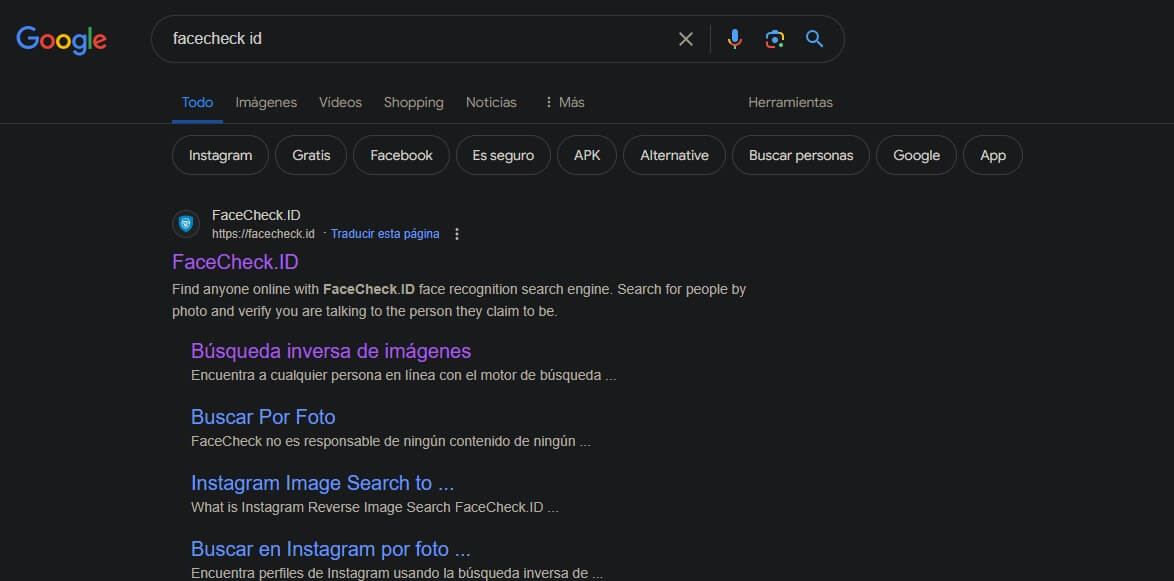The image size is (1174, 581).
Task: Open the Herramientas search tools
Action: coord(790,103)
